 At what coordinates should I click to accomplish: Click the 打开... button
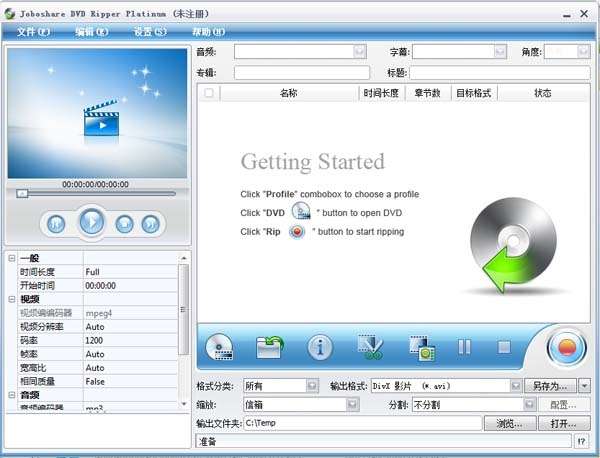pos(564,423)
